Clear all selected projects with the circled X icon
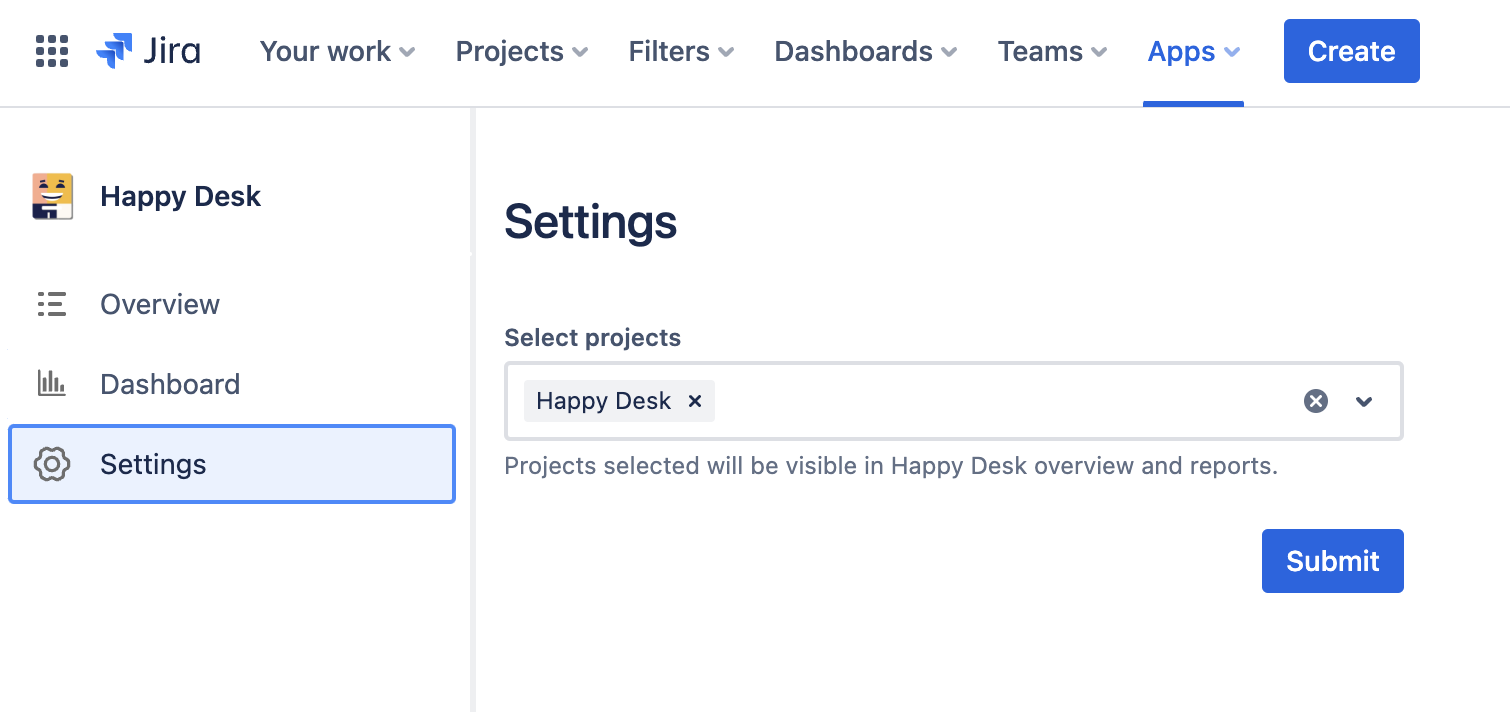The width and height of the screenshot is (1510, 712). [x=1314, y=401]
